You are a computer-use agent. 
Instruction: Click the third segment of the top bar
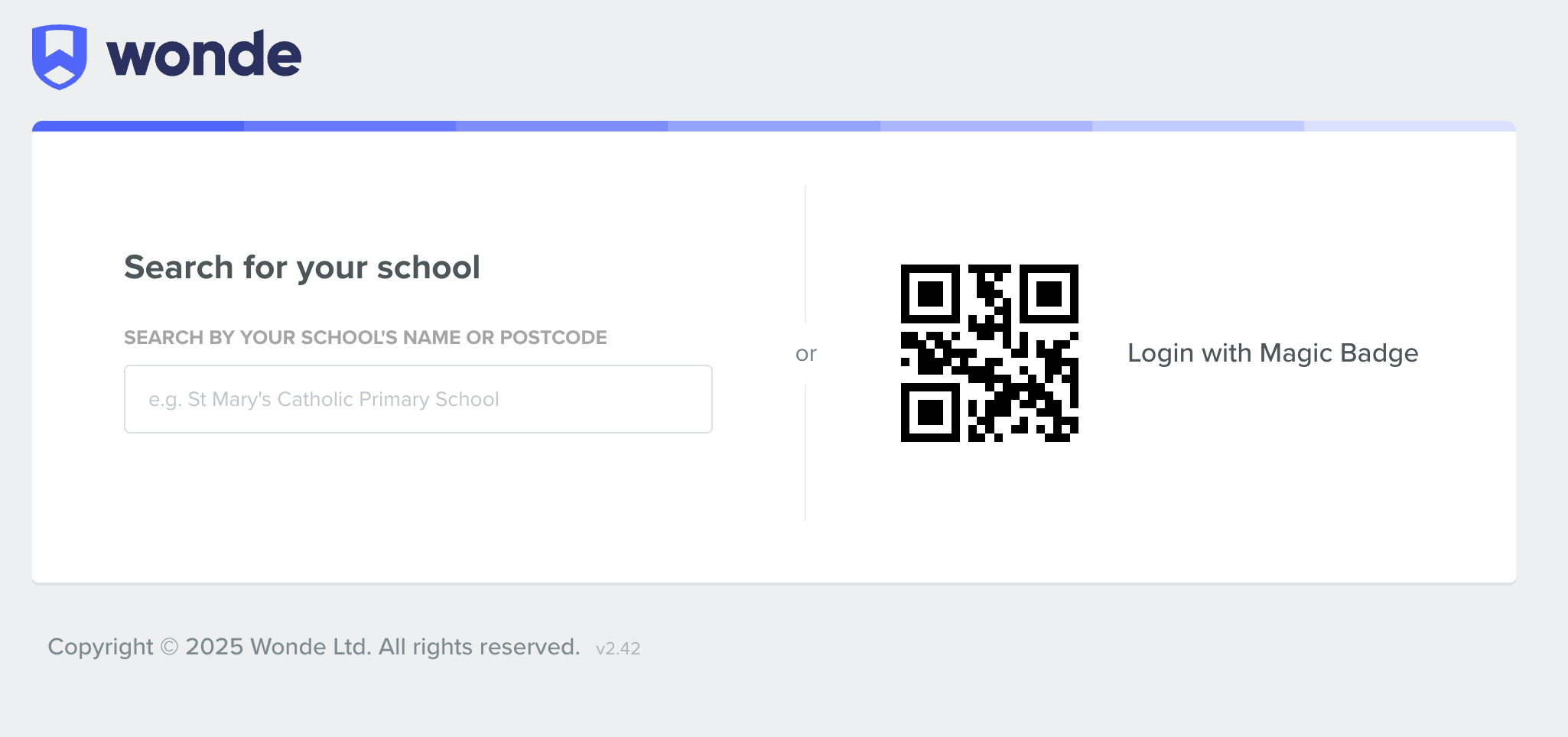[x=561, y=126]
